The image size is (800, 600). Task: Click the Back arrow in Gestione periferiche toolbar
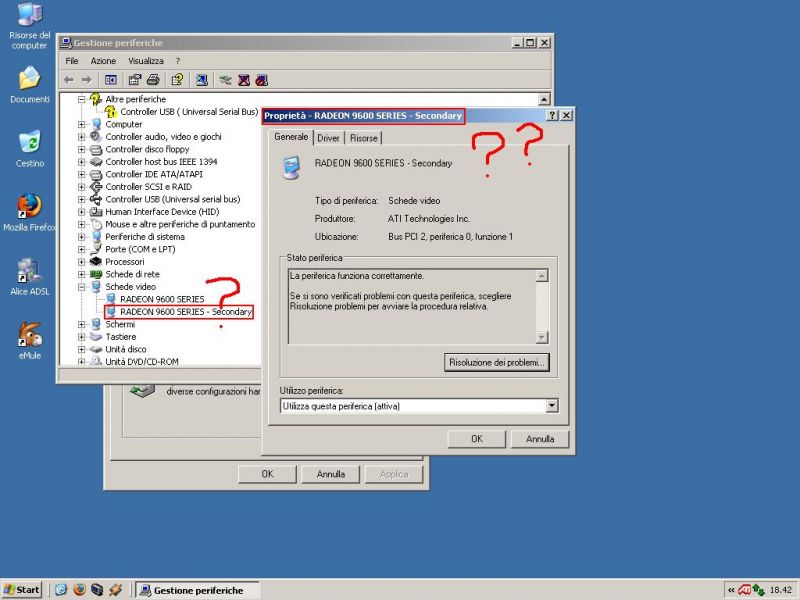pos(69,80)
